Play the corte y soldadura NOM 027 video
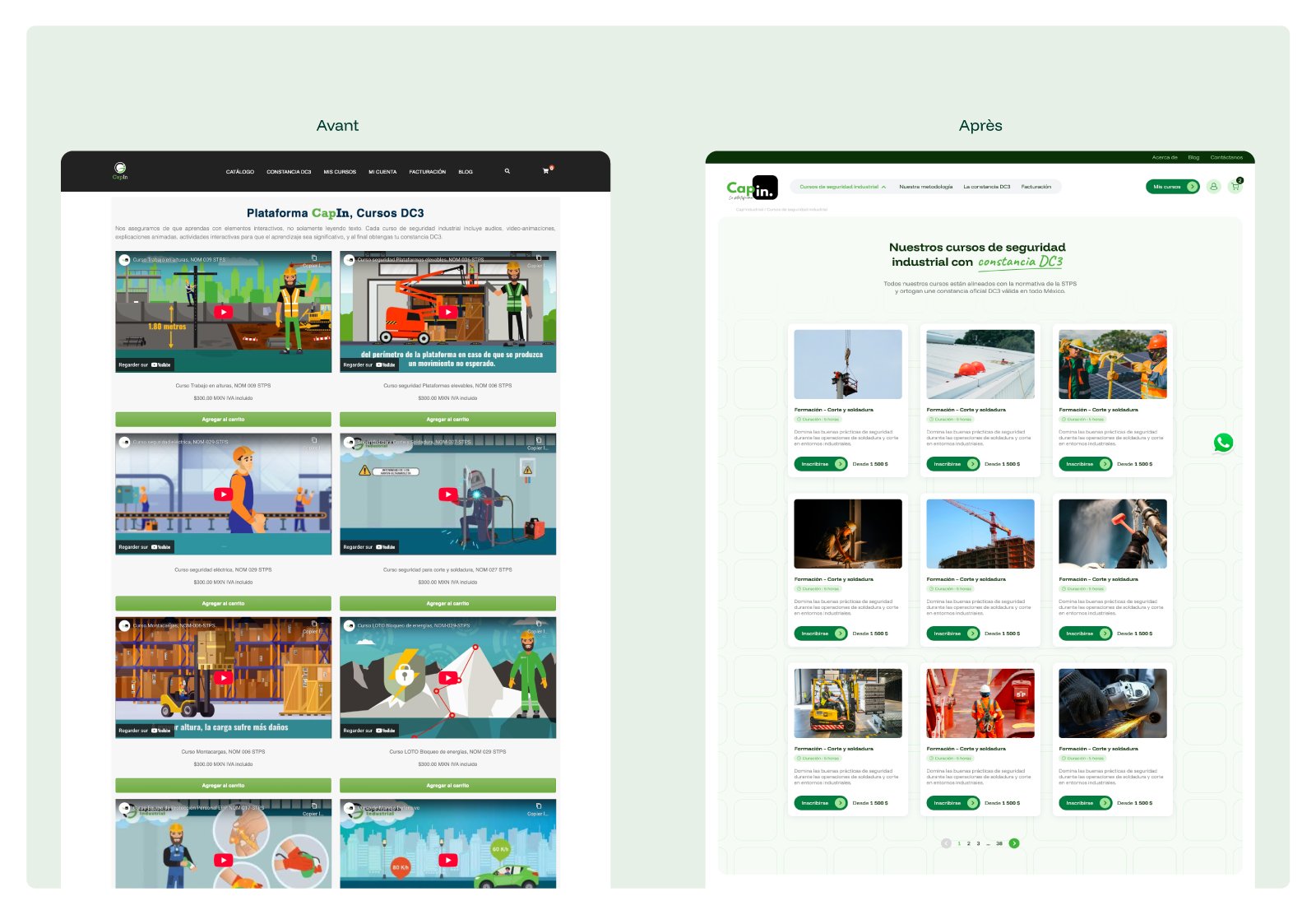 tap(447, 494)
